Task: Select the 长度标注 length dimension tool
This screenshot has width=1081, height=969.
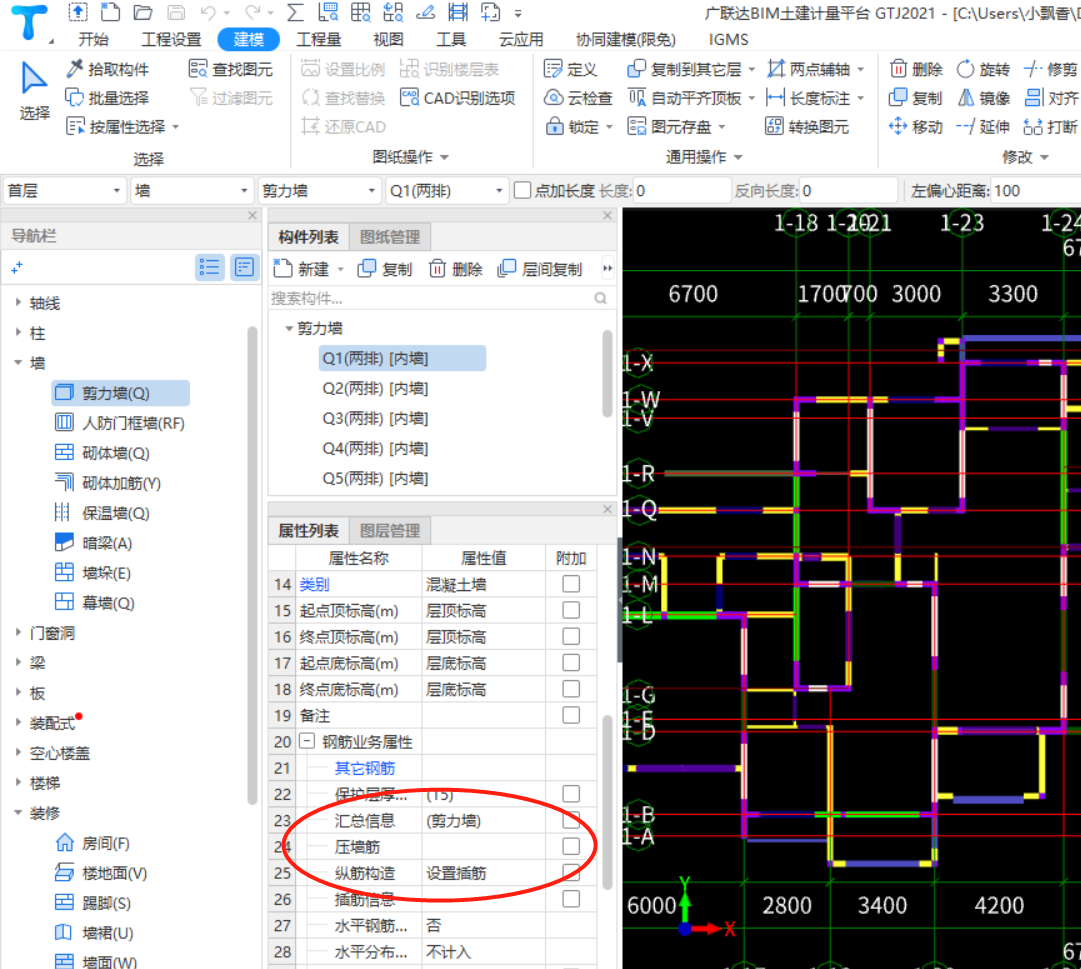Action: 809,98
